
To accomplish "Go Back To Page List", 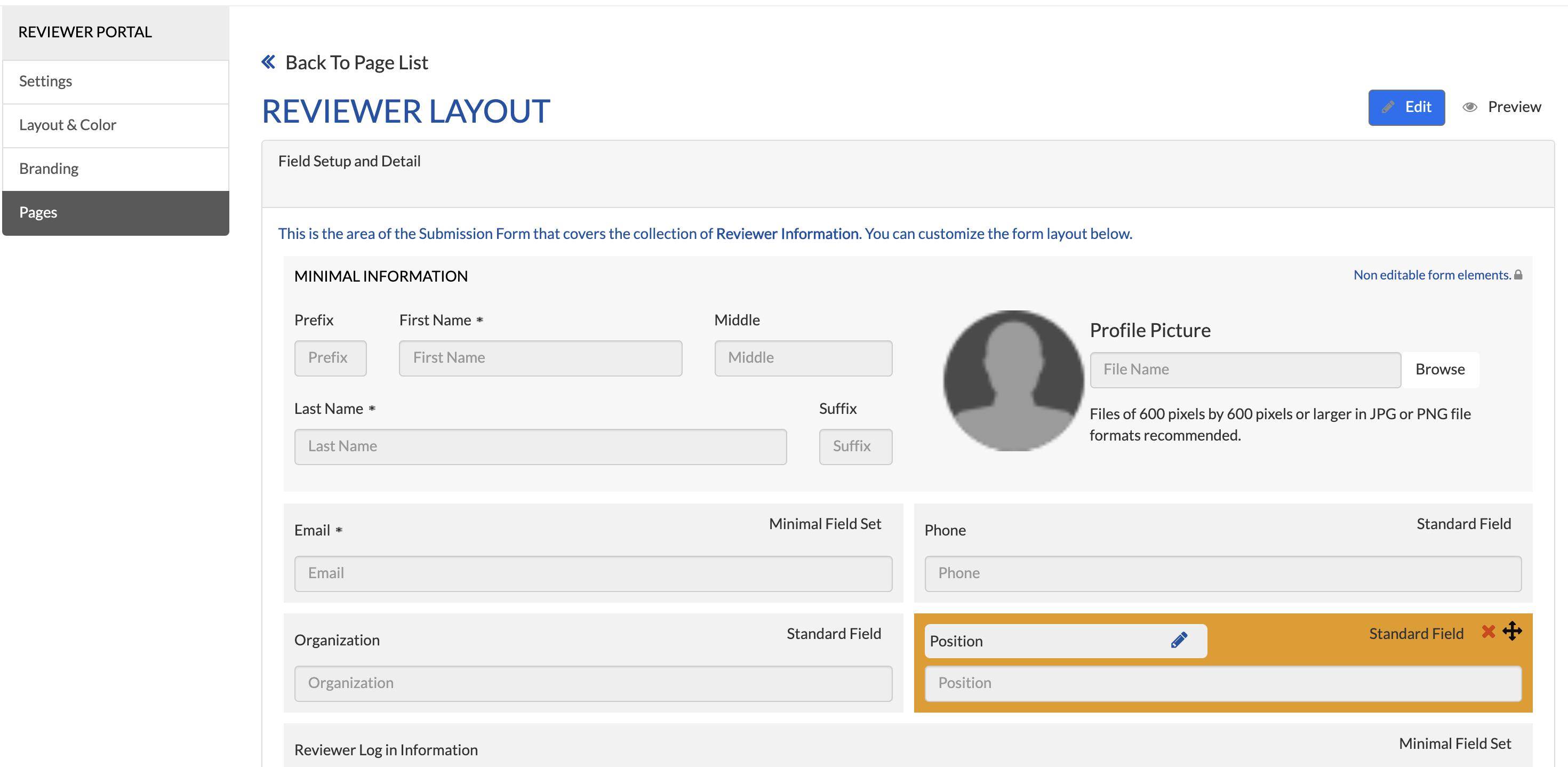I will pyautogui.click(x=356, y=62).
